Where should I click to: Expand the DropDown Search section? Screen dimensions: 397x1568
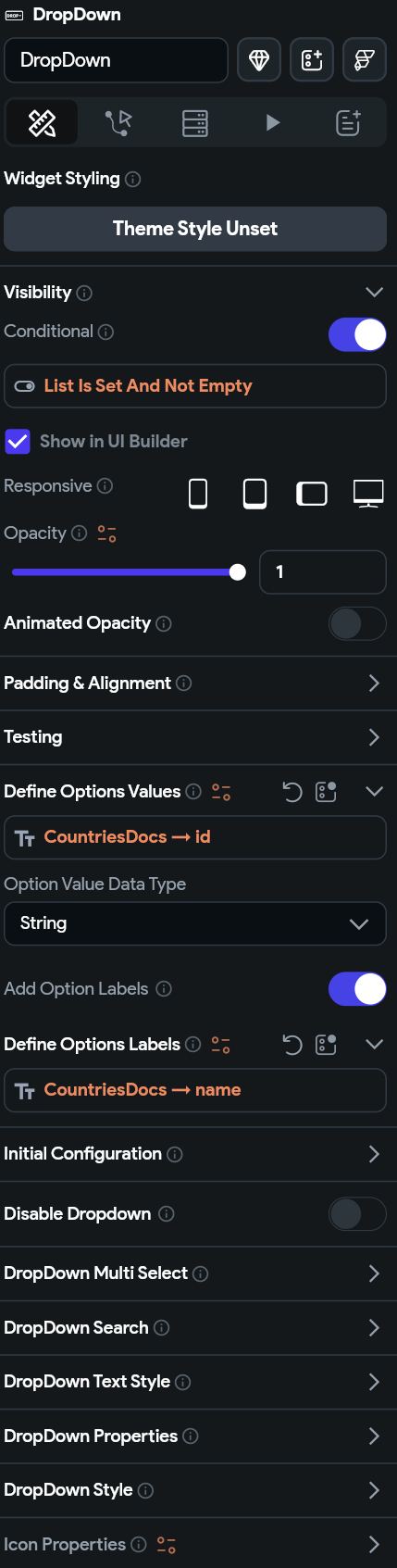coord(198,1328)
